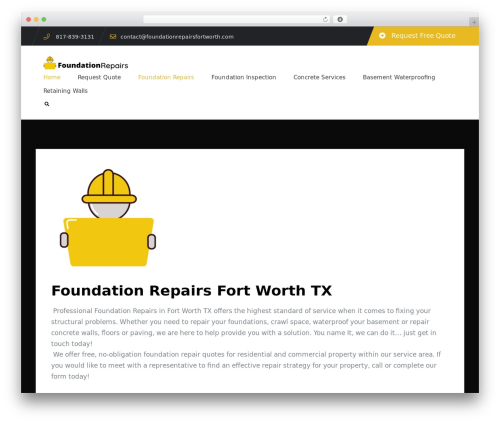Go to the Home menu item
Screen dimensions: 500x423
(x=52, y=77)
